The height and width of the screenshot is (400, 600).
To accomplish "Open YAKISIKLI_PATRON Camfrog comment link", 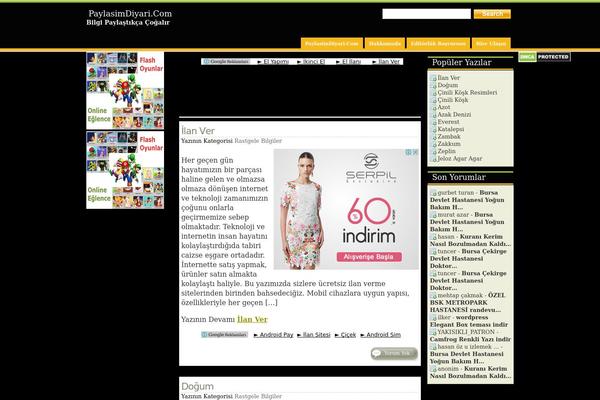I will coord(470,335).
